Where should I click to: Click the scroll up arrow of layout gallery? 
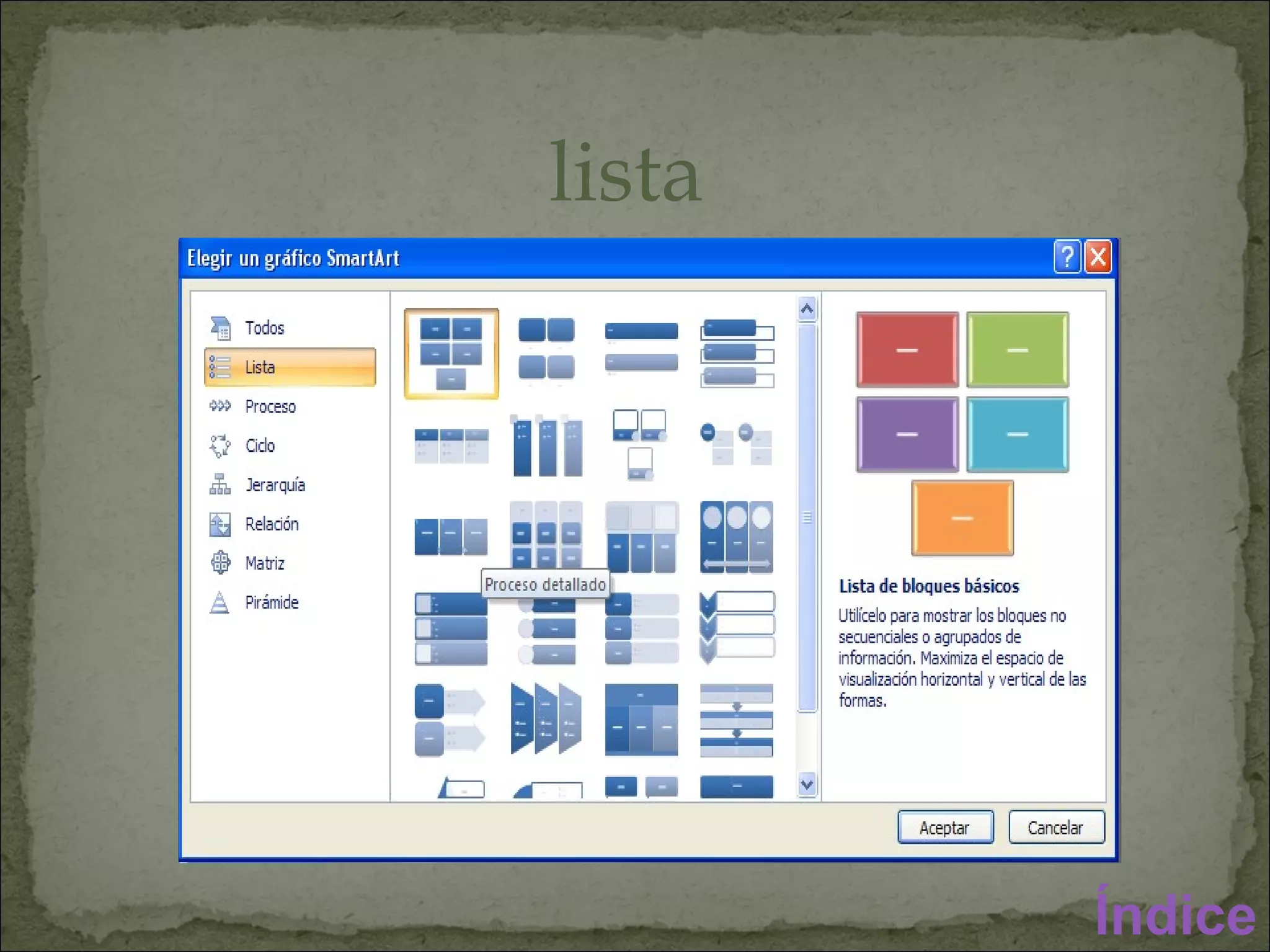[807, 309]
